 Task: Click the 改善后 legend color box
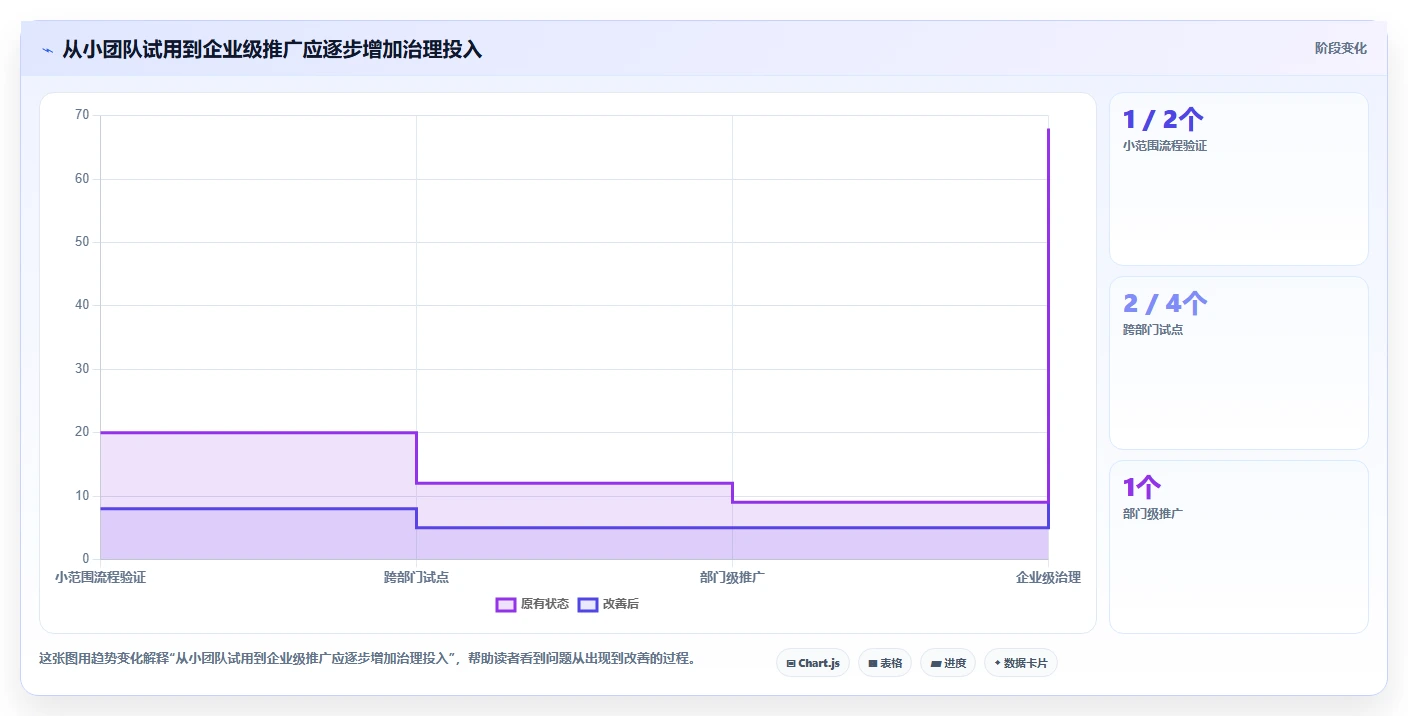(x=588, y=604)
